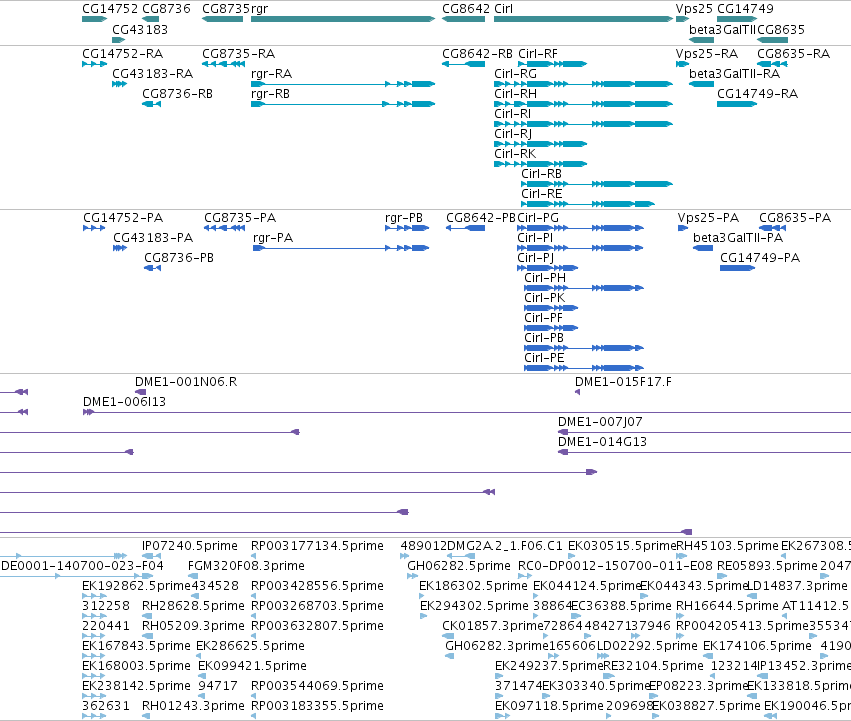Click the long Cirl gene bar
851x721 pixels.
(x=583, y=19)
